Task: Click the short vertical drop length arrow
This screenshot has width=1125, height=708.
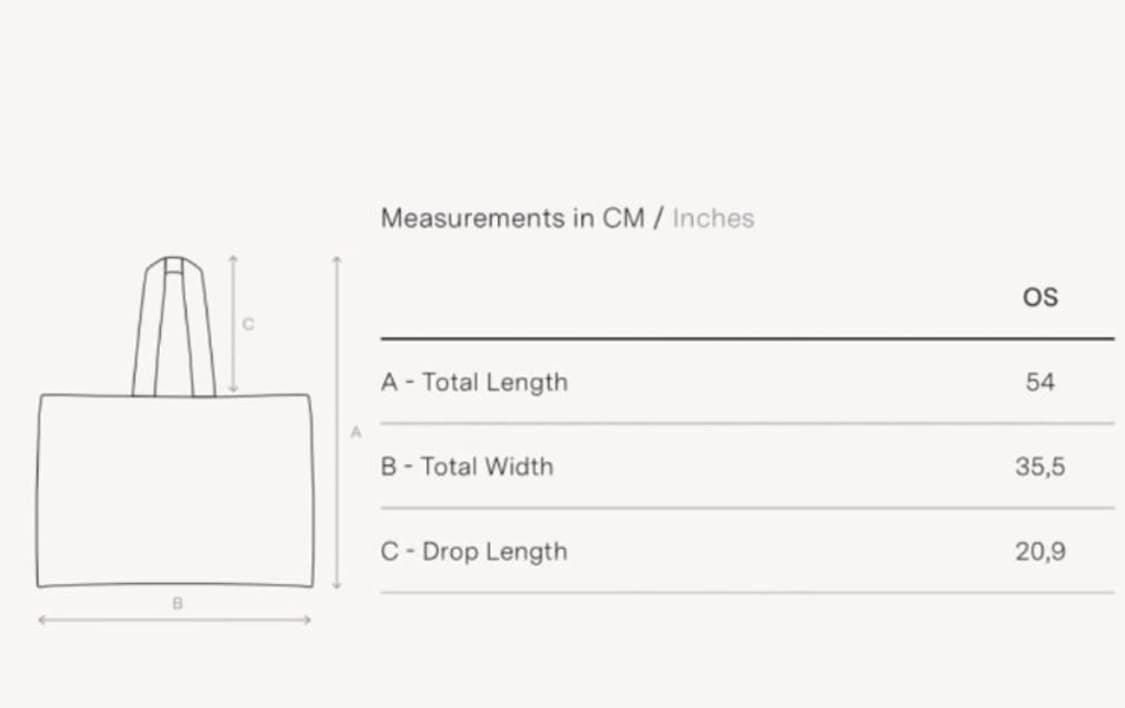Action: coord(232,324)
